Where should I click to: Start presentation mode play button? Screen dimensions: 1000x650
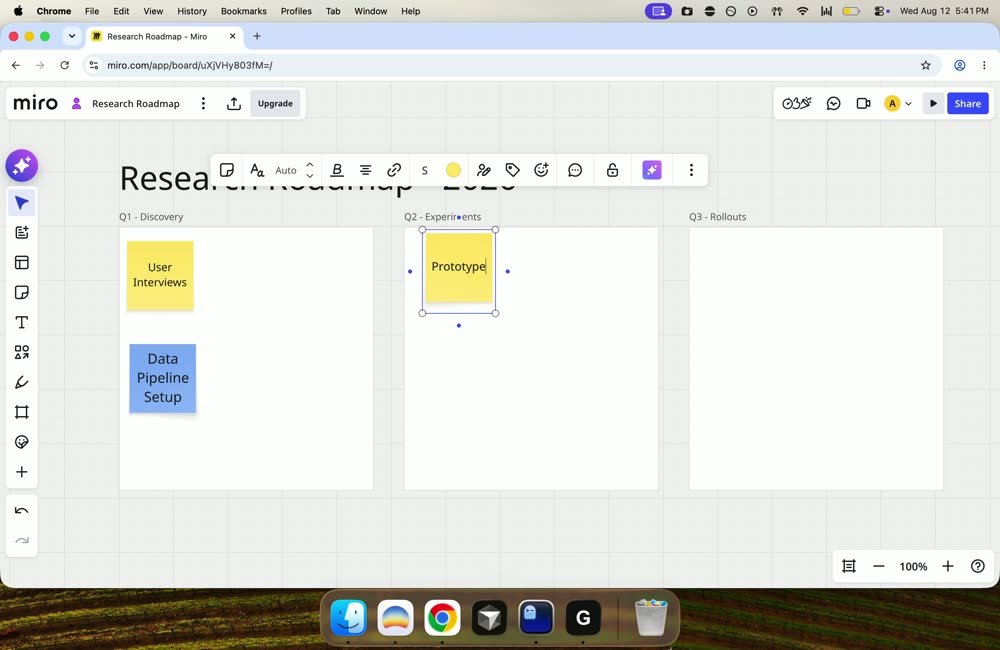pos(933,103)
